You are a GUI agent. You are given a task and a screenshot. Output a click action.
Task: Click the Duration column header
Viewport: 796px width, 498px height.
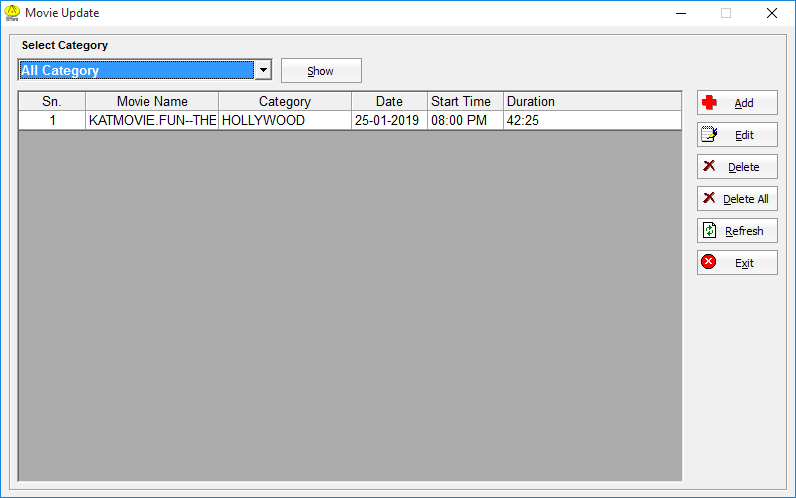(x=592, y=102)
